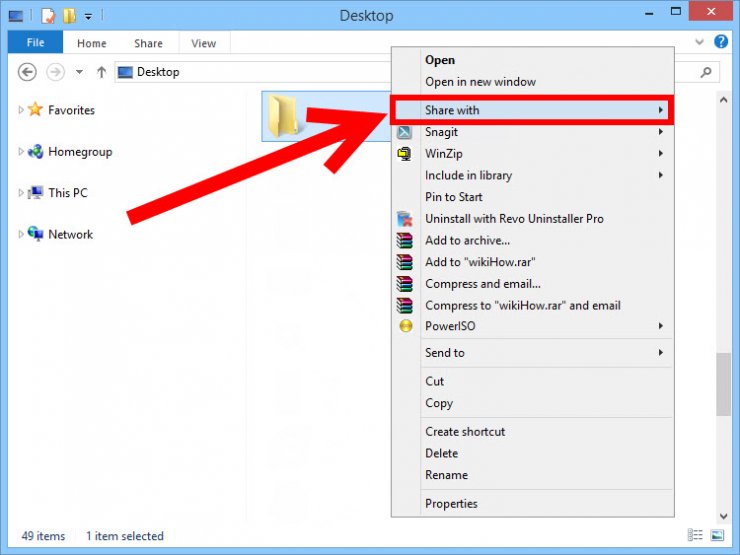Open the PowerISO submenu
Screen dimensions: 740x555
532,326
